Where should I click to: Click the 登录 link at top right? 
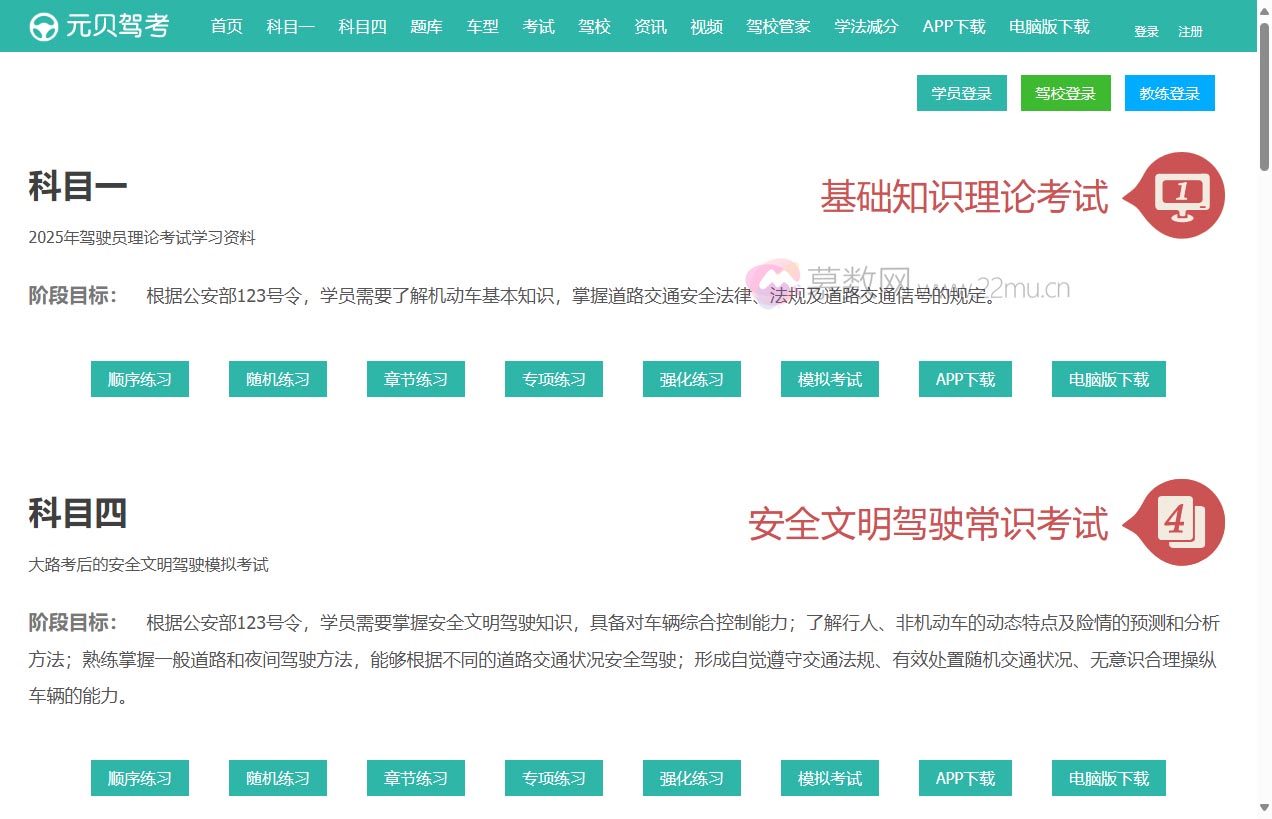(1146, 32)
